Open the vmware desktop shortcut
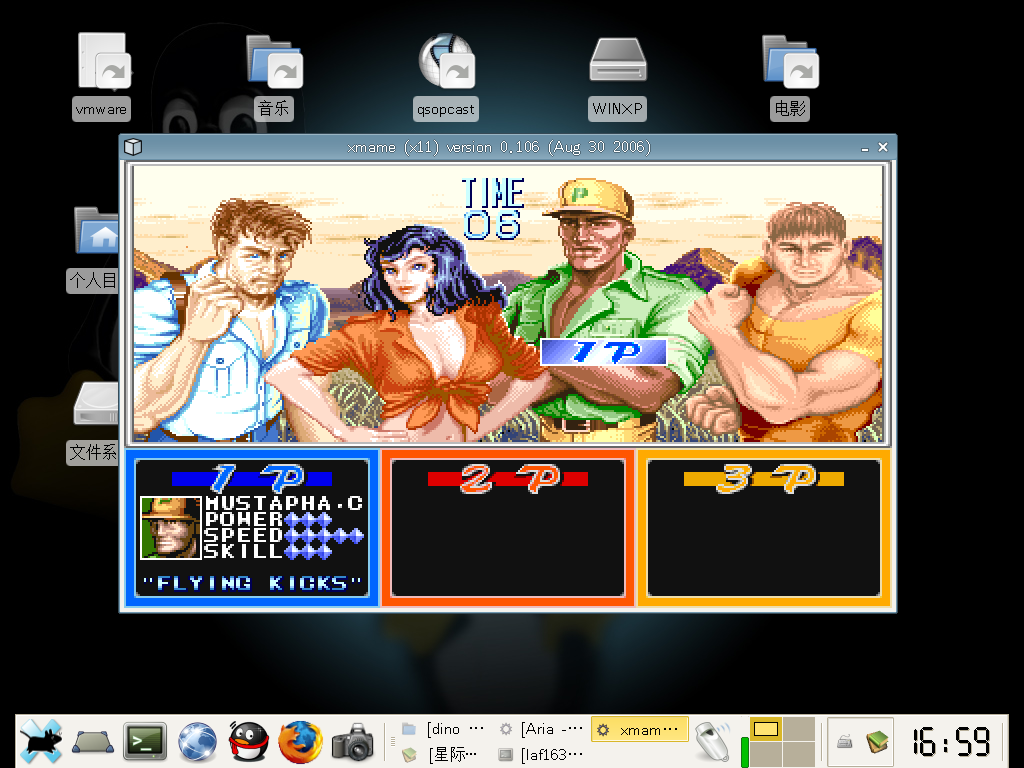1024x768 pixels. coord(101,76)
